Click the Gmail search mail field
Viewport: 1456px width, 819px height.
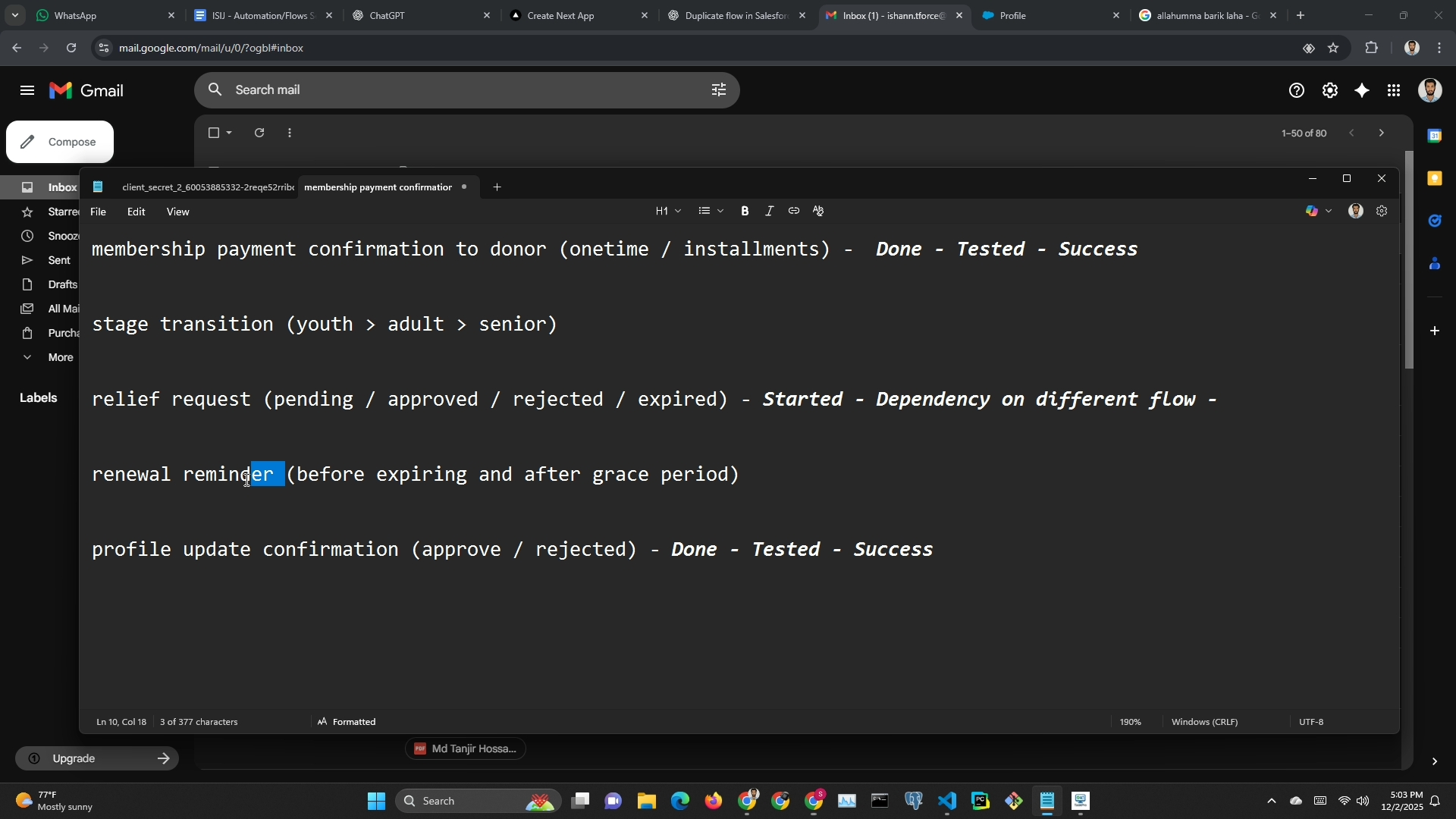[x=455, y=90]
